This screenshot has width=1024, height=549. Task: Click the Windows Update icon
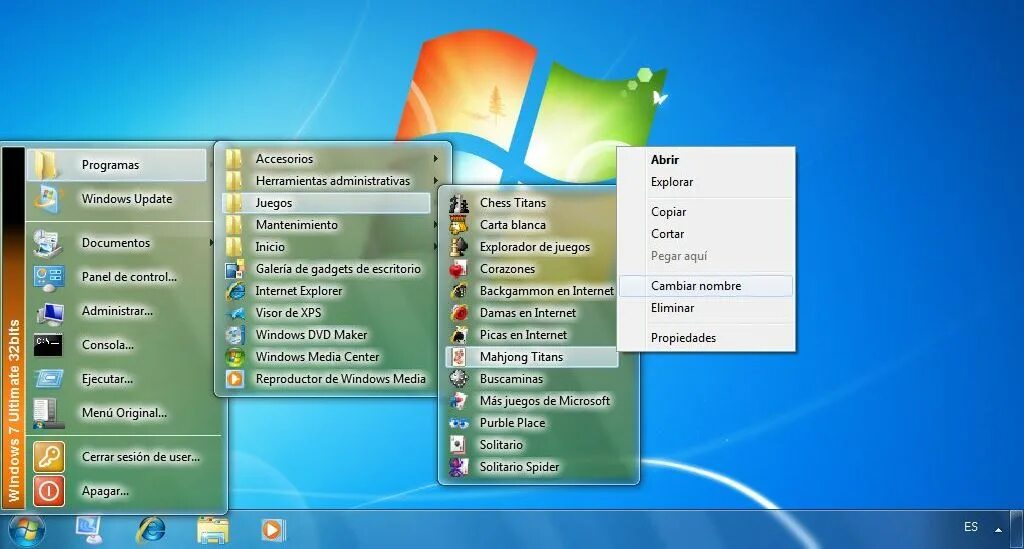pos(48,199)
